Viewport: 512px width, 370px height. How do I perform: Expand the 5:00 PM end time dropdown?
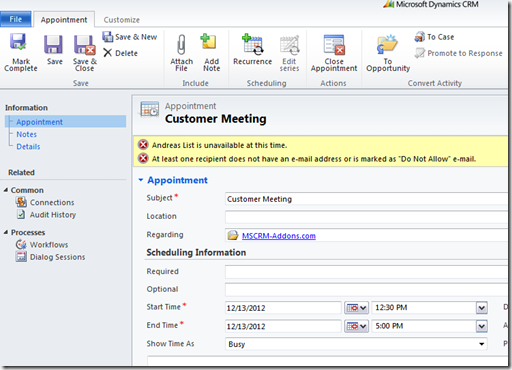point(482,326)
